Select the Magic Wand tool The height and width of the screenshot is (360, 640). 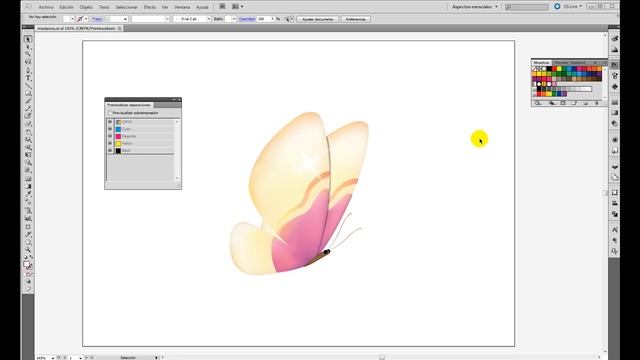[x=28, y=54]
